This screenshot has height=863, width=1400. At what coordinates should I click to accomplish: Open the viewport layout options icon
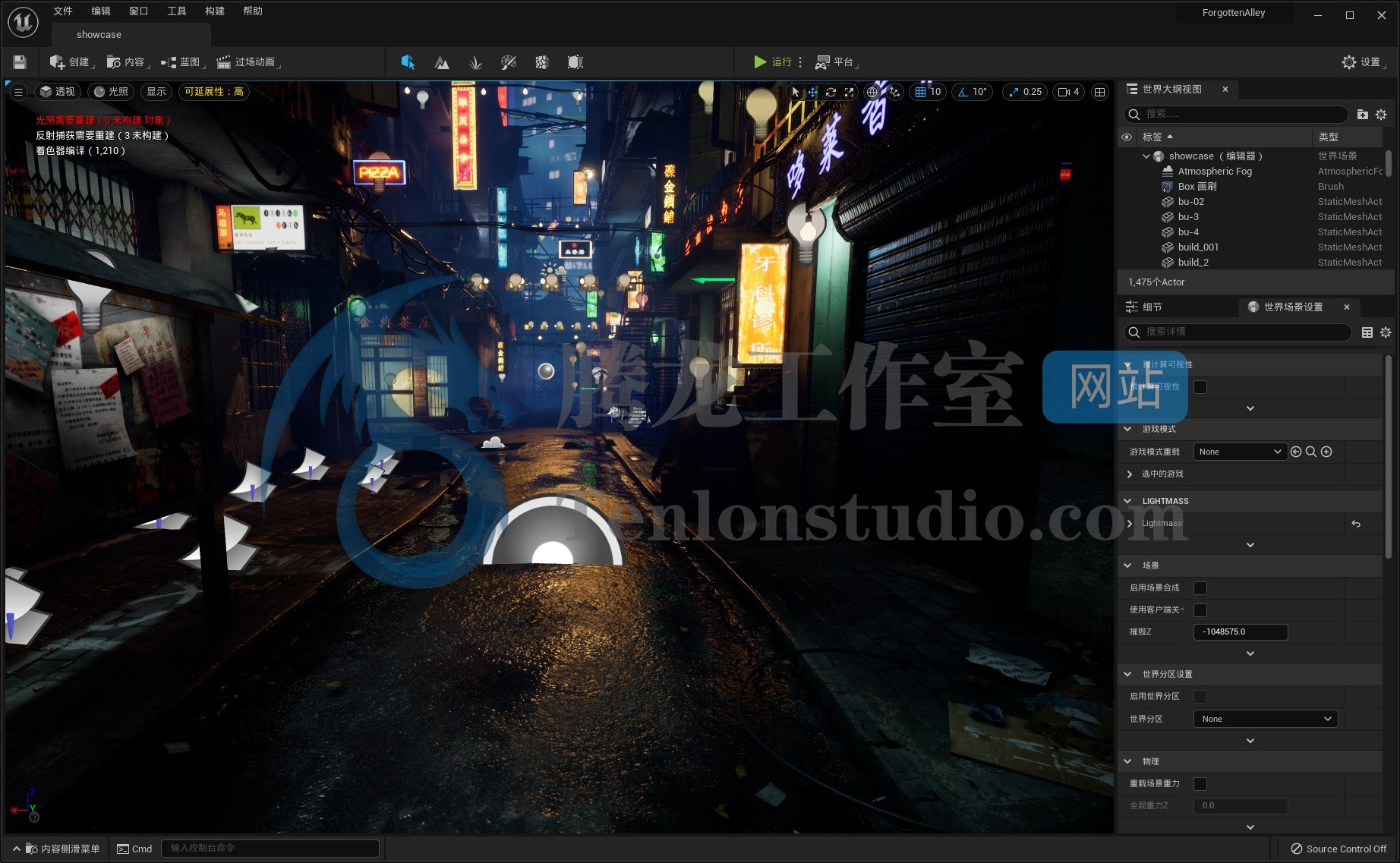coord(1099,92)
